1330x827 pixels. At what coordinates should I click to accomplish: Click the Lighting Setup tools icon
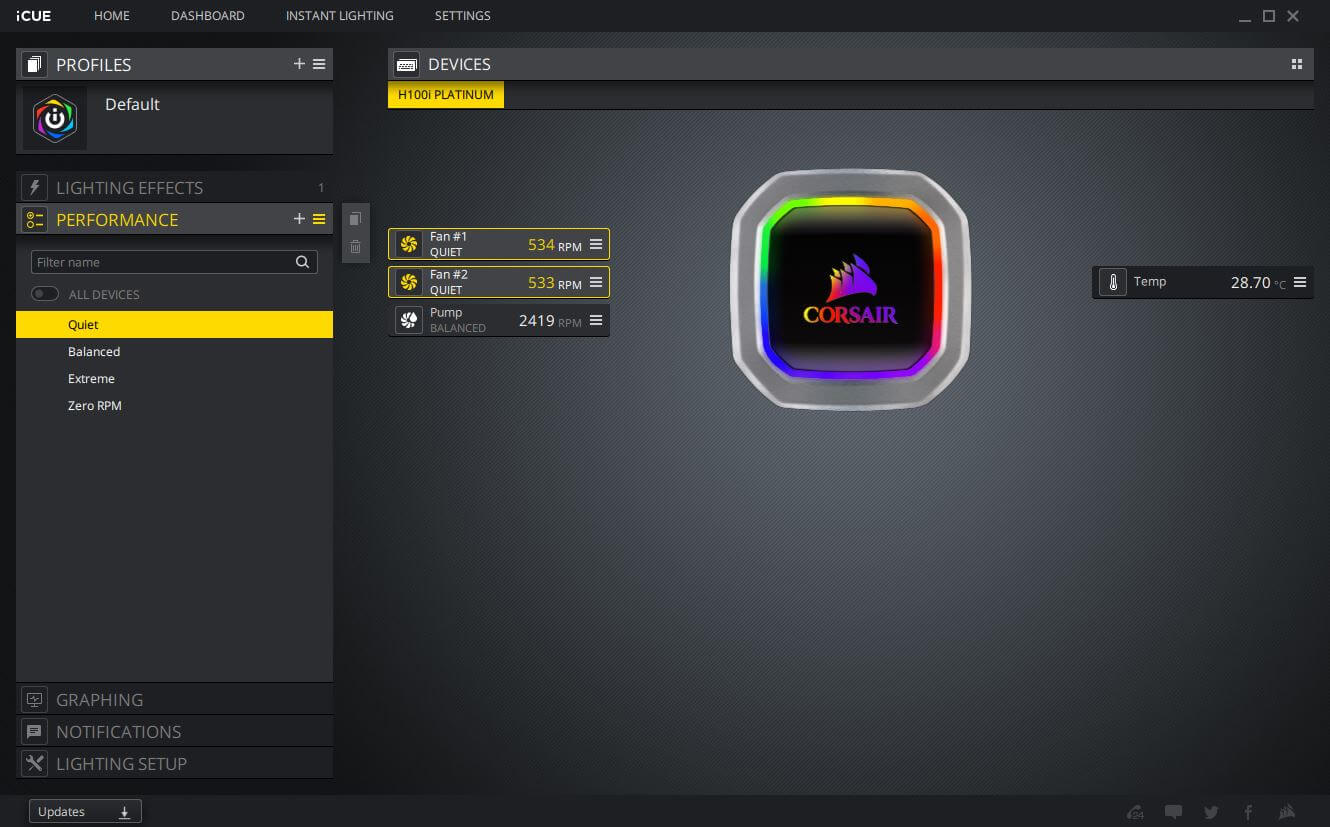pos(35,764)
